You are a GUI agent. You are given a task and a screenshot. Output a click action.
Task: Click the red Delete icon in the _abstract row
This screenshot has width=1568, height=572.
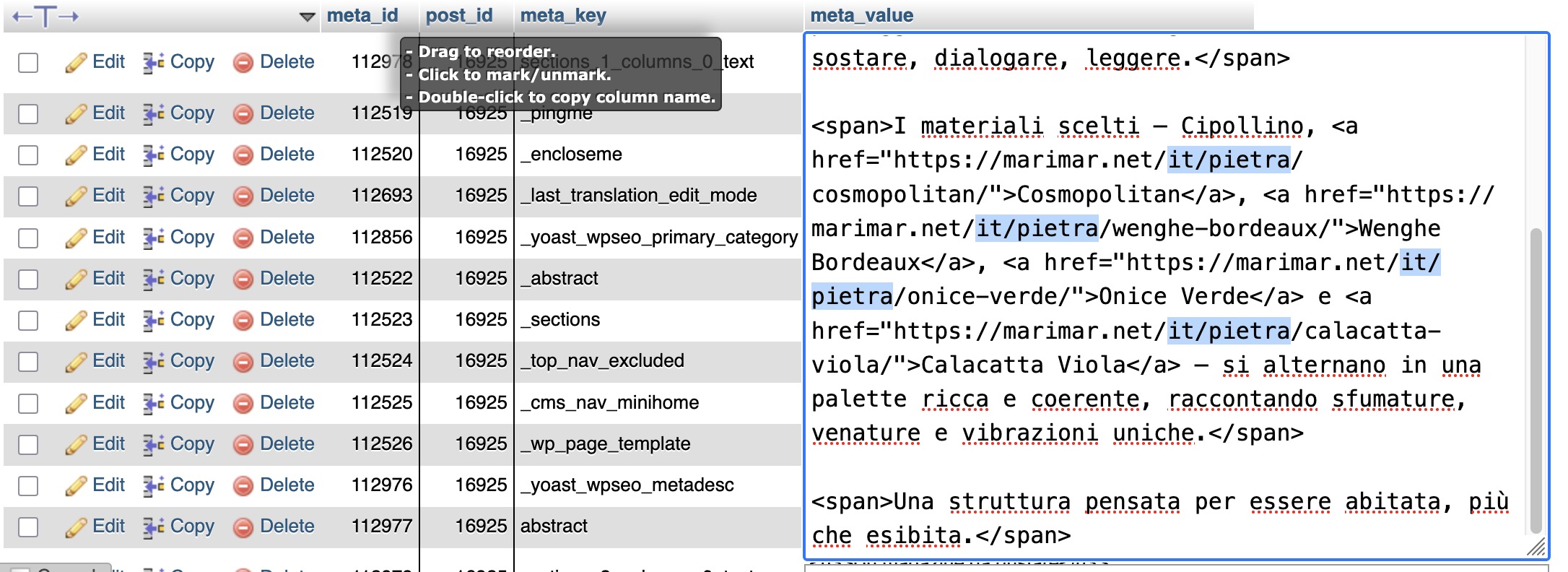(x=243, y=279)
